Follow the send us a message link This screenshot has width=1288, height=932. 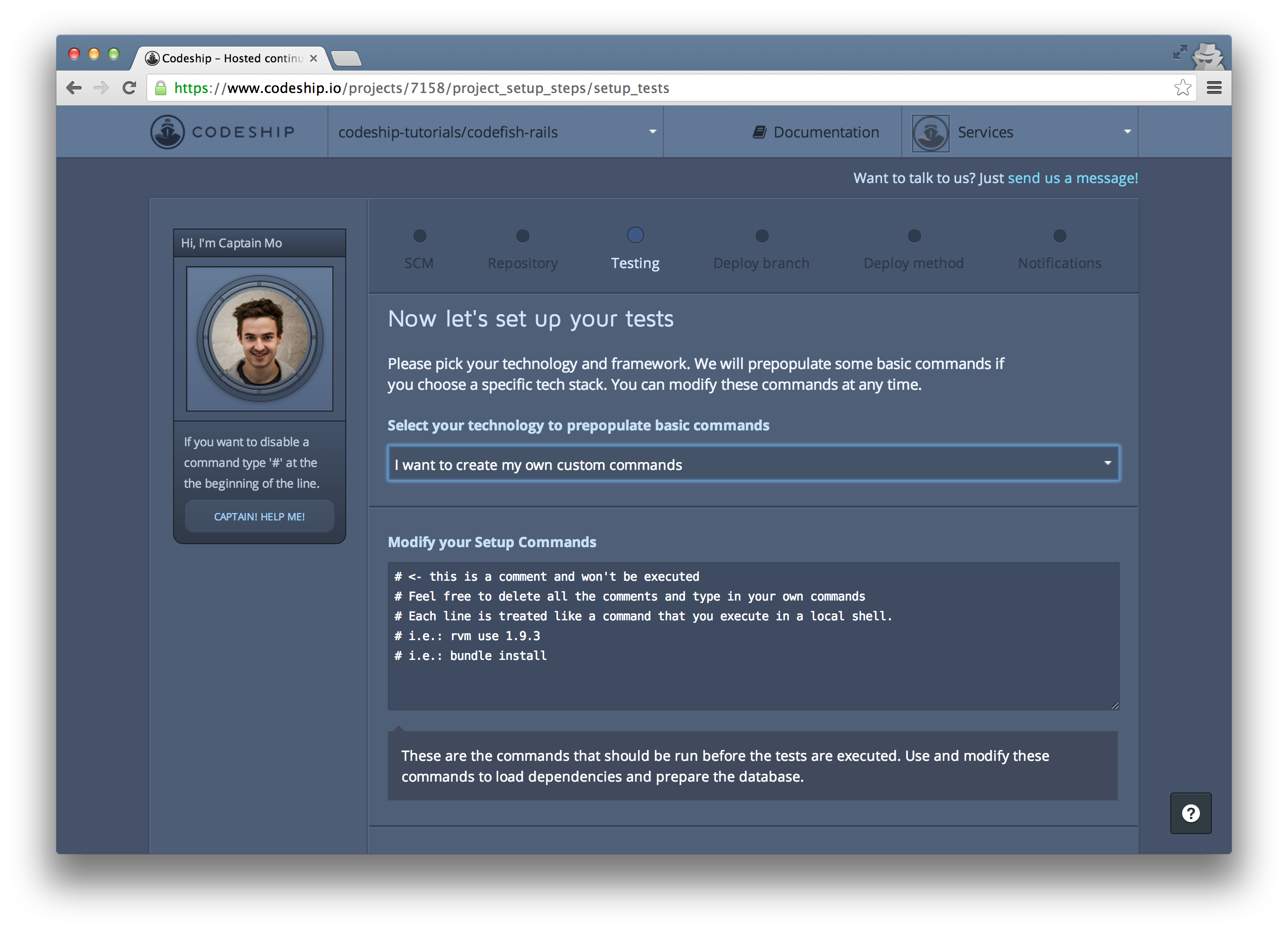pyautogui.click(x=1072, y=178)
